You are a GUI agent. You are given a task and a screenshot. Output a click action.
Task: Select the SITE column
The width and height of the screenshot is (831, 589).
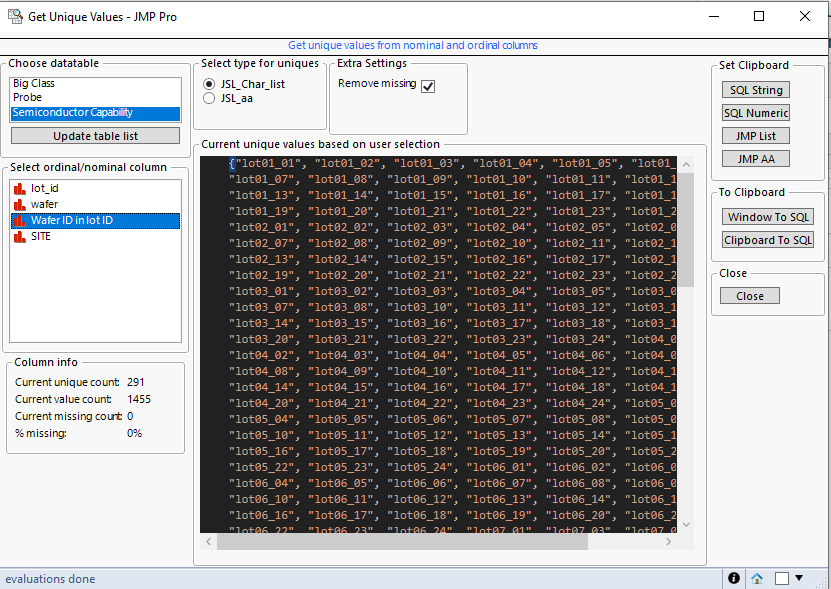tap(95, 236)
